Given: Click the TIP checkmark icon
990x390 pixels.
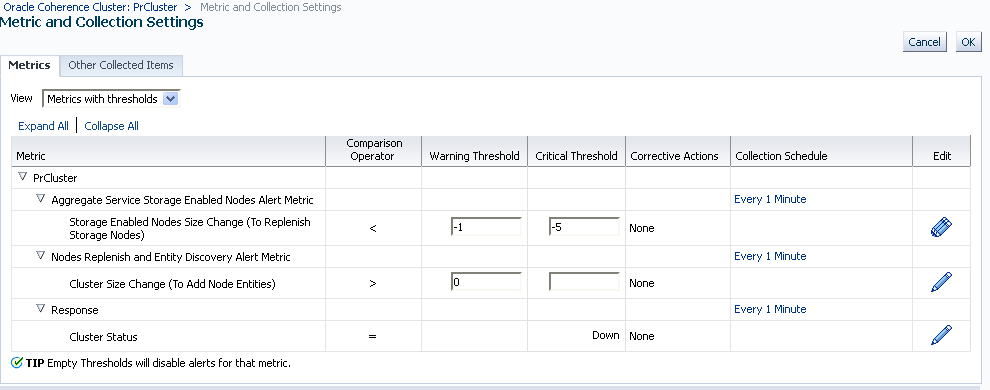Looking at the screenshot, I should click(x=17, y=363).
